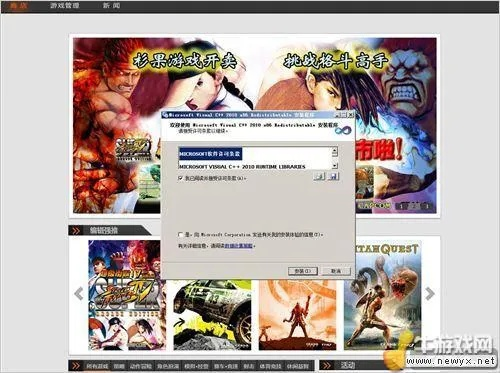
Task: Tick the accept license terms checkbox
Action: click(181, 178)
